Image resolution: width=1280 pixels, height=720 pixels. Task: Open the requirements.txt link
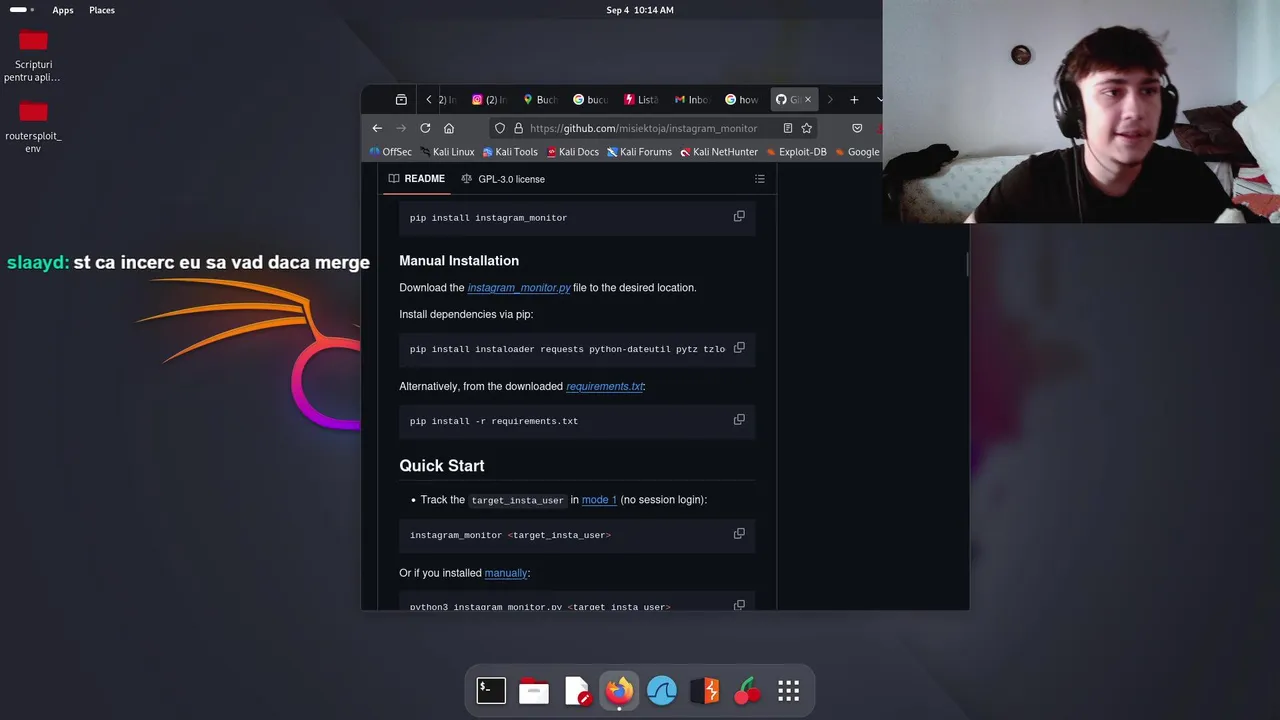click(605, 386)
